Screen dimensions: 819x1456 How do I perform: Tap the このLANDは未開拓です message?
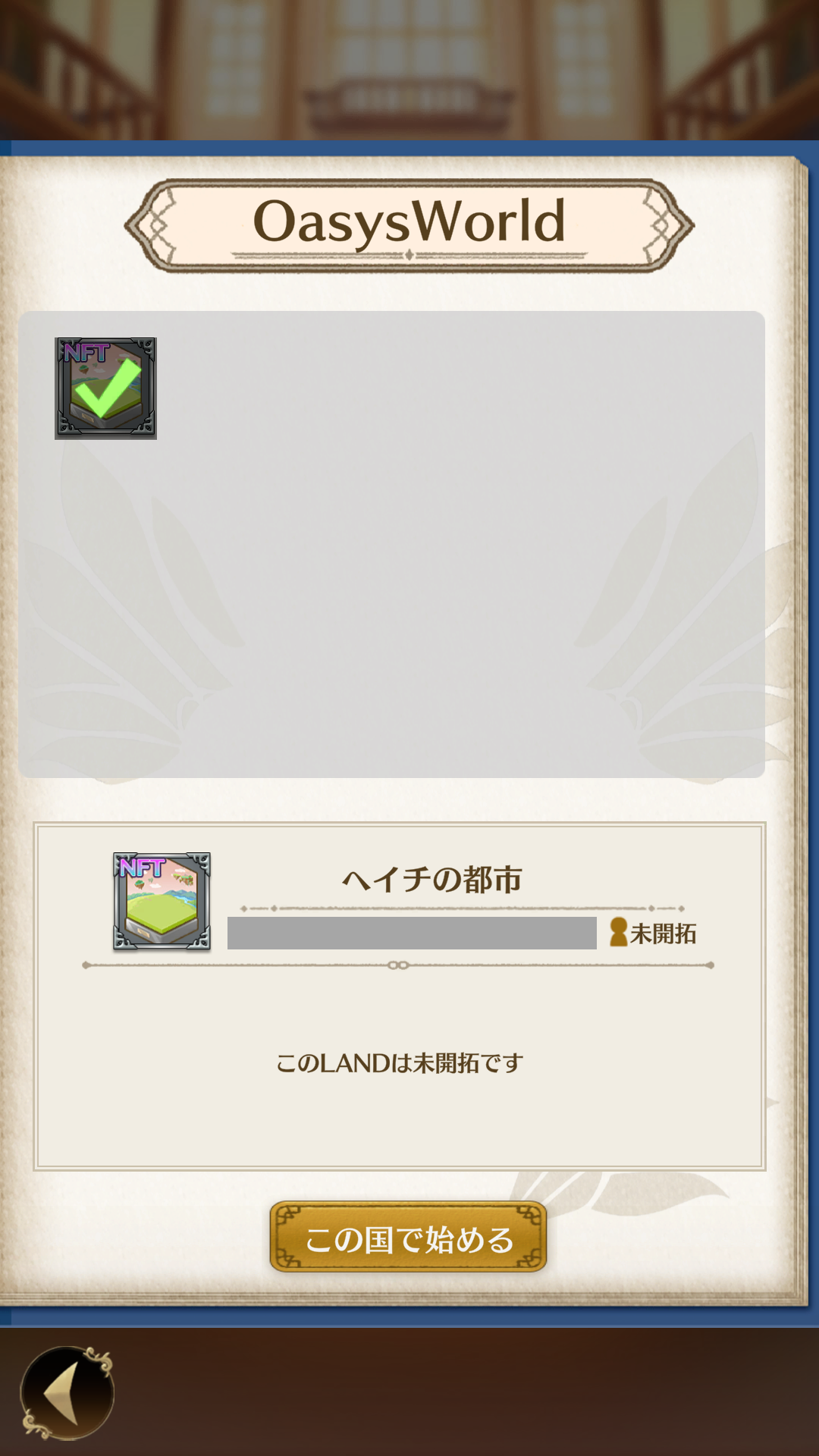click(400, 1063)
